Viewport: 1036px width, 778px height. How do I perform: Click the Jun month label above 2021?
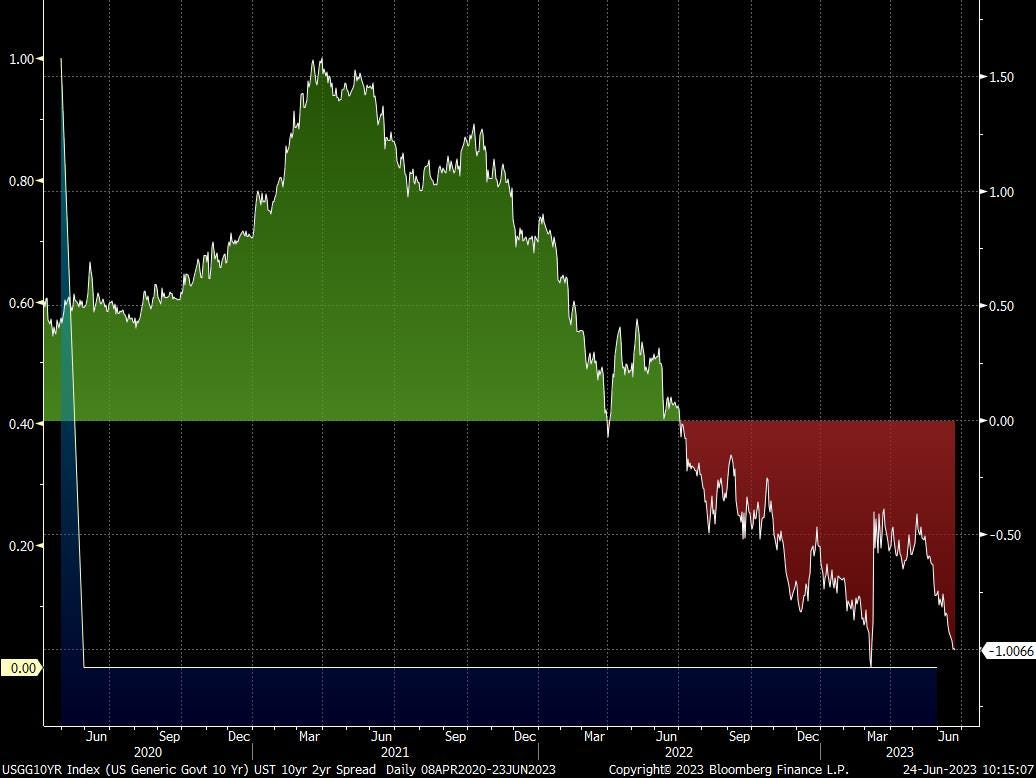[x=381, y=736]
